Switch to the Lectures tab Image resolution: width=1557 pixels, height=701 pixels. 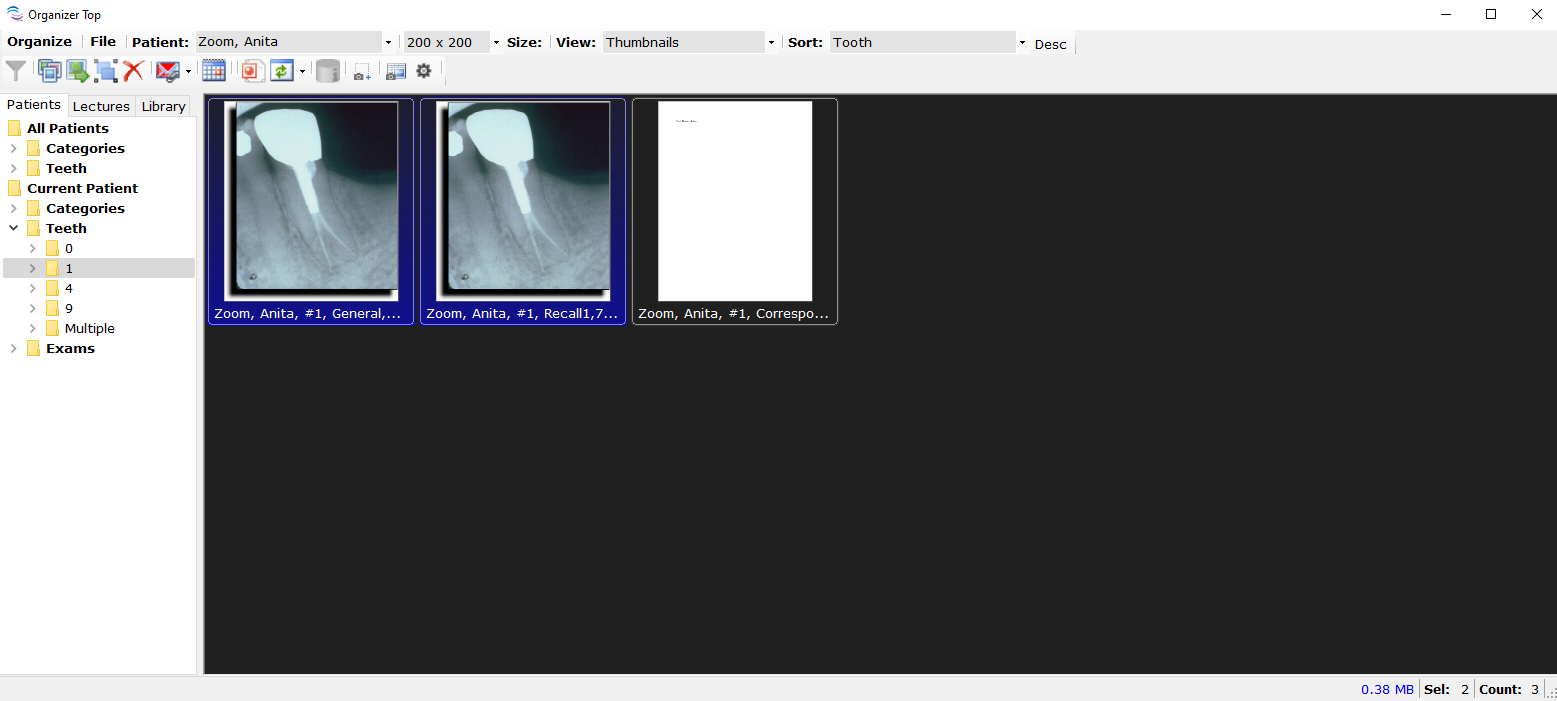pos(101,106)
